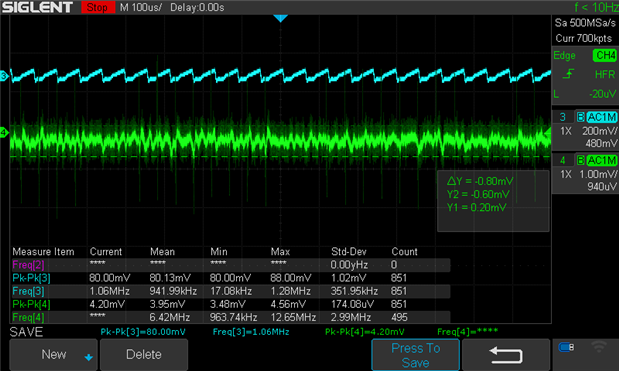Click the Delete button
The width and height of the screenshot is (619, 371).
pos(144,354)
